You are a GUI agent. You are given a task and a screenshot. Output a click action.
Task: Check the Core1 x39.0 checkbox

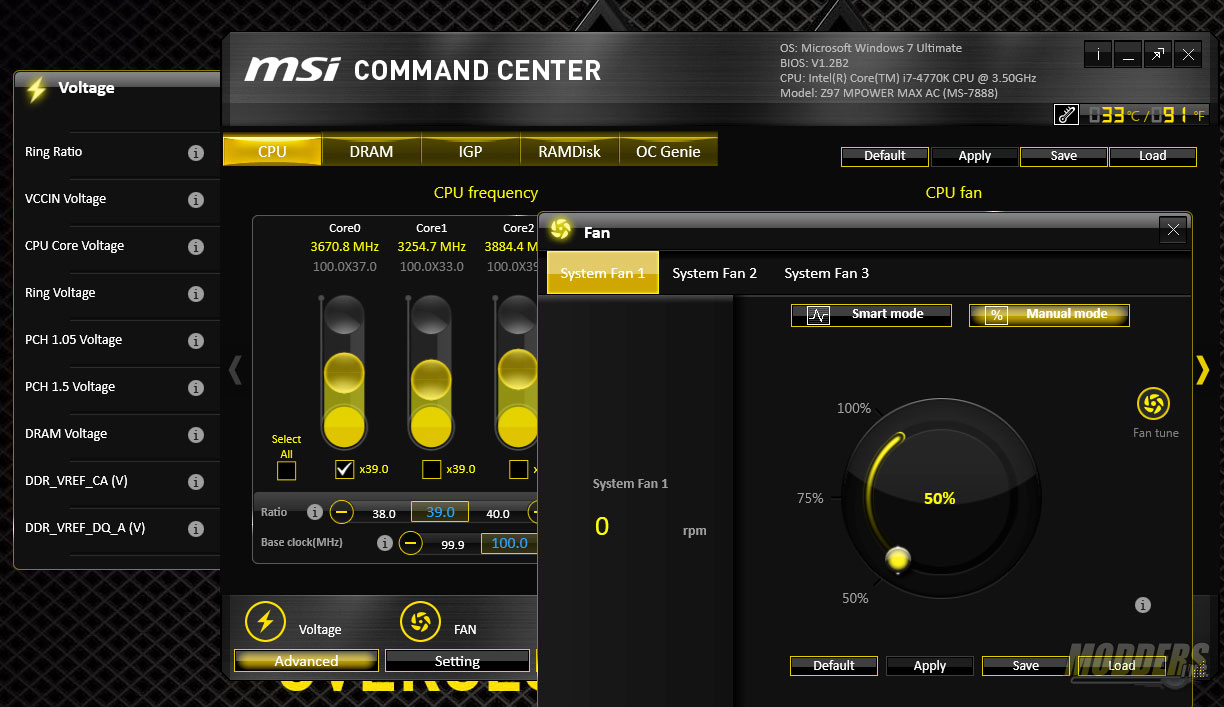(432, 469)
